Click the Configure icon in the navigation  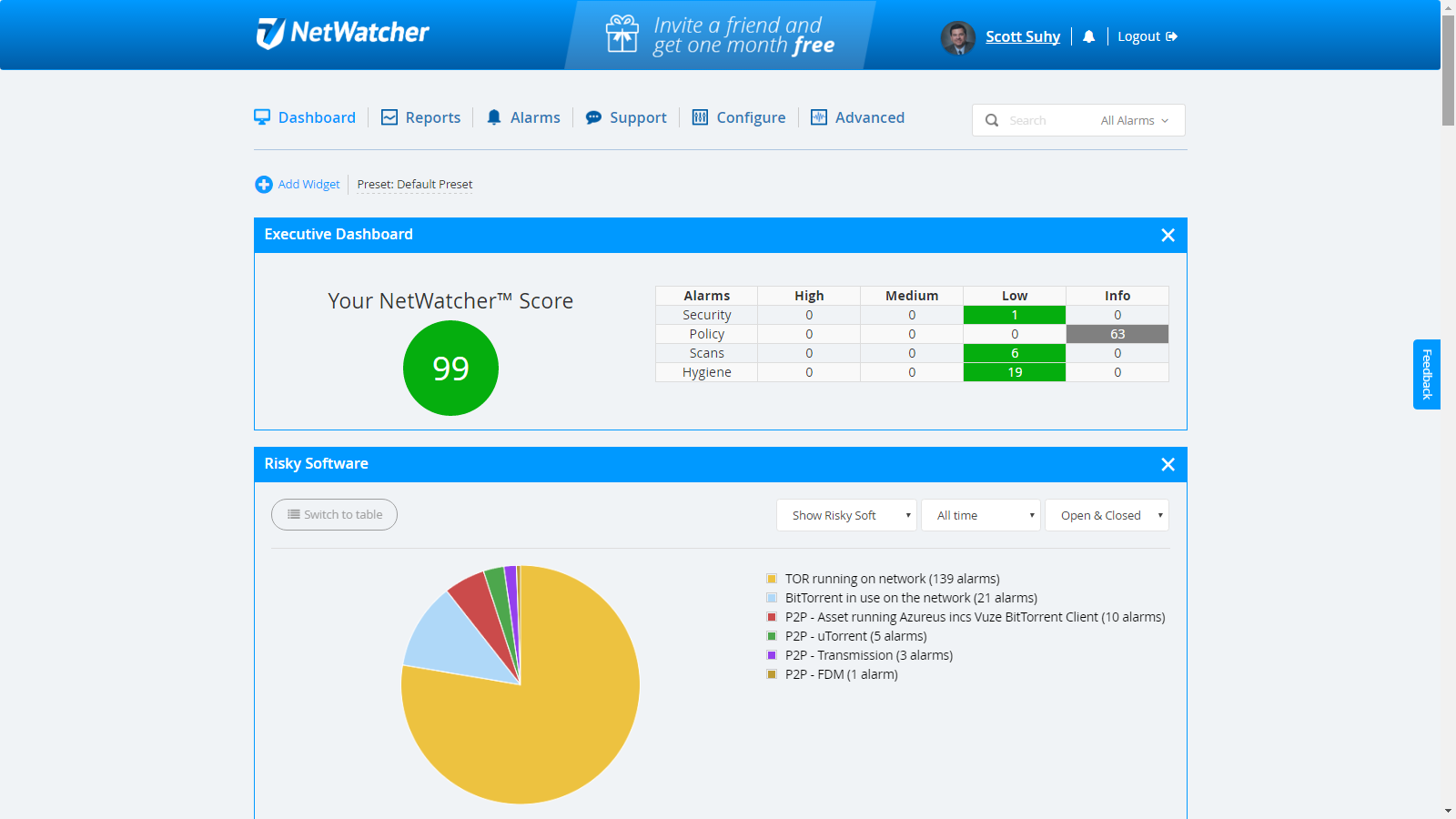[700, 116]
